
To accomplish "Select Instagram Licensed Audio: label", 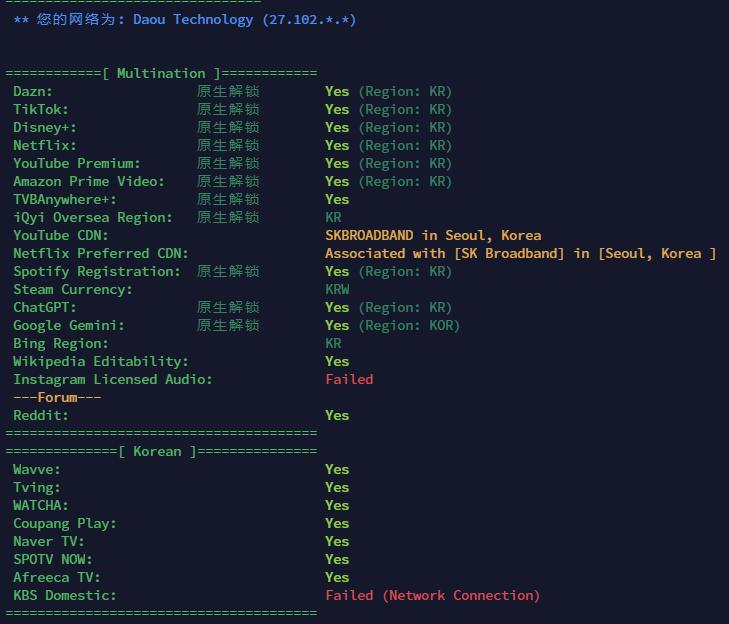I will click(113, 379).
